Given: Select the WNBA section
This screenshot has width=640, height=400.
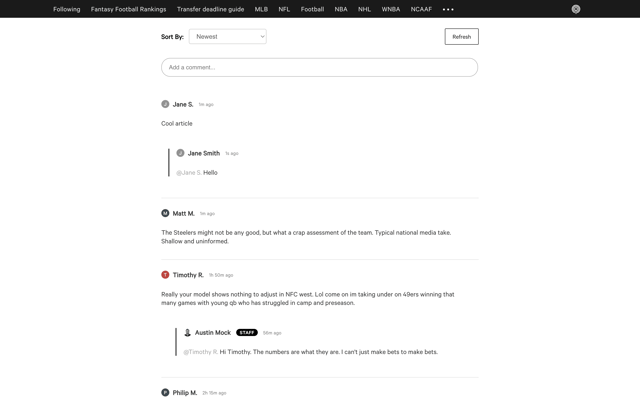Looking at the screenshot, I should (391, 9).
